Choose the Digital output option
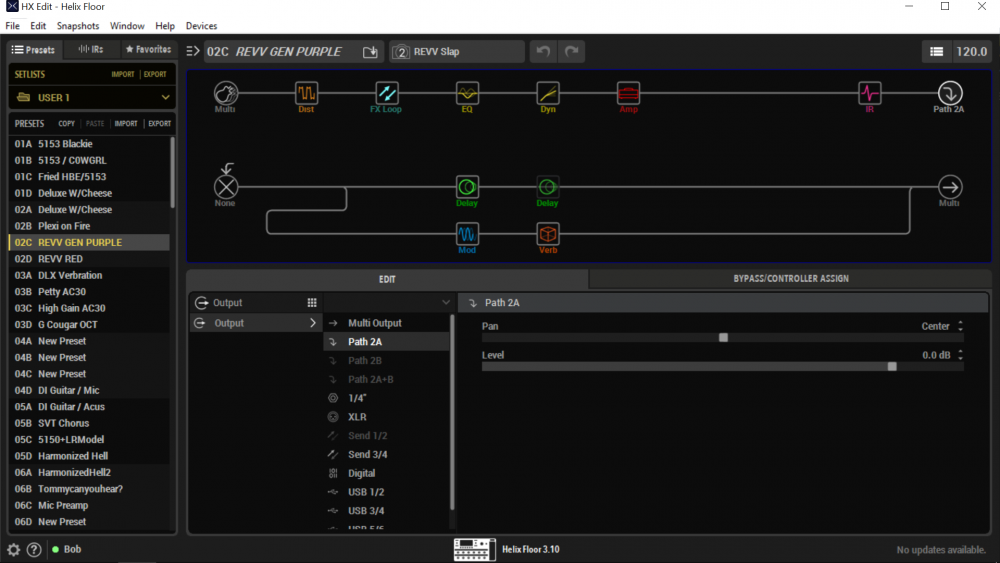This screenshot has height=563, width=1000. [386, 473]
